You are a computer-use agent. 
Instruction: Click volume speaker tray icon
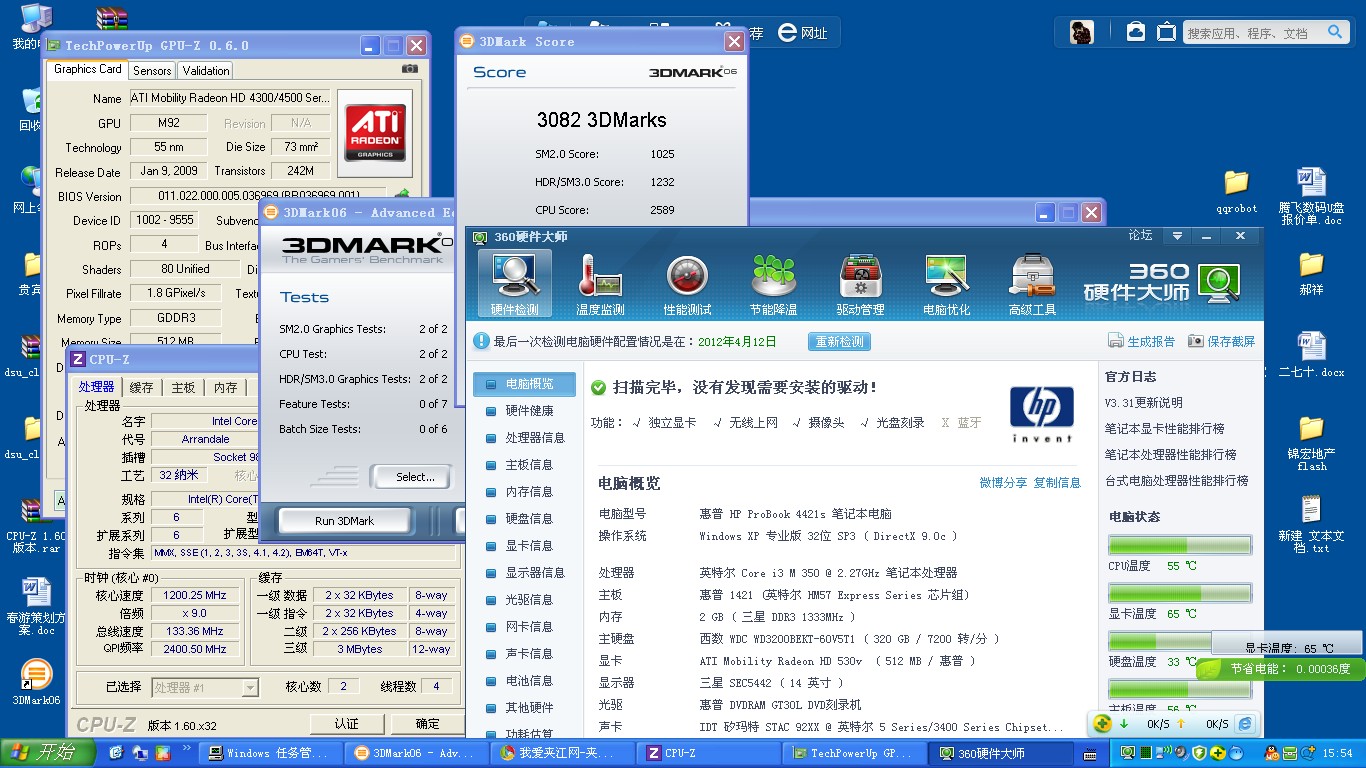point(1181,753)
